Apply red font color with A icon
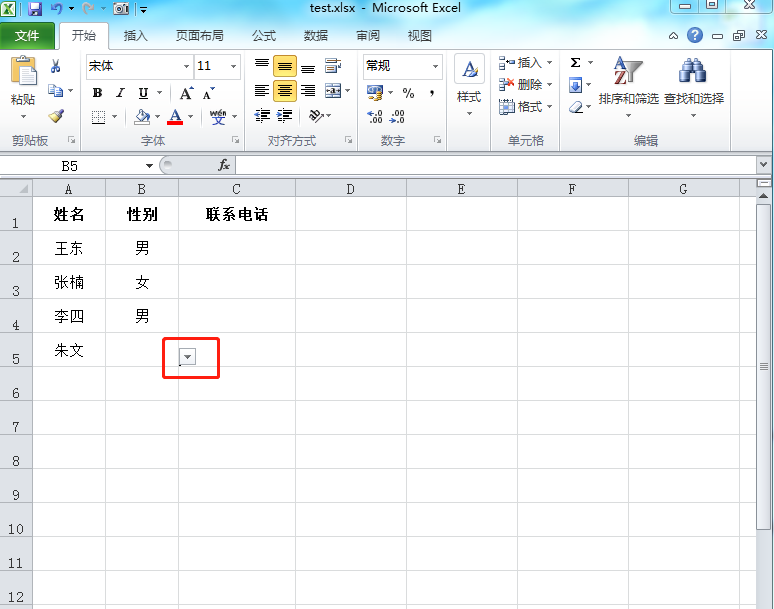This screenshot has height=609, width=774. click(x=175, y=117)
